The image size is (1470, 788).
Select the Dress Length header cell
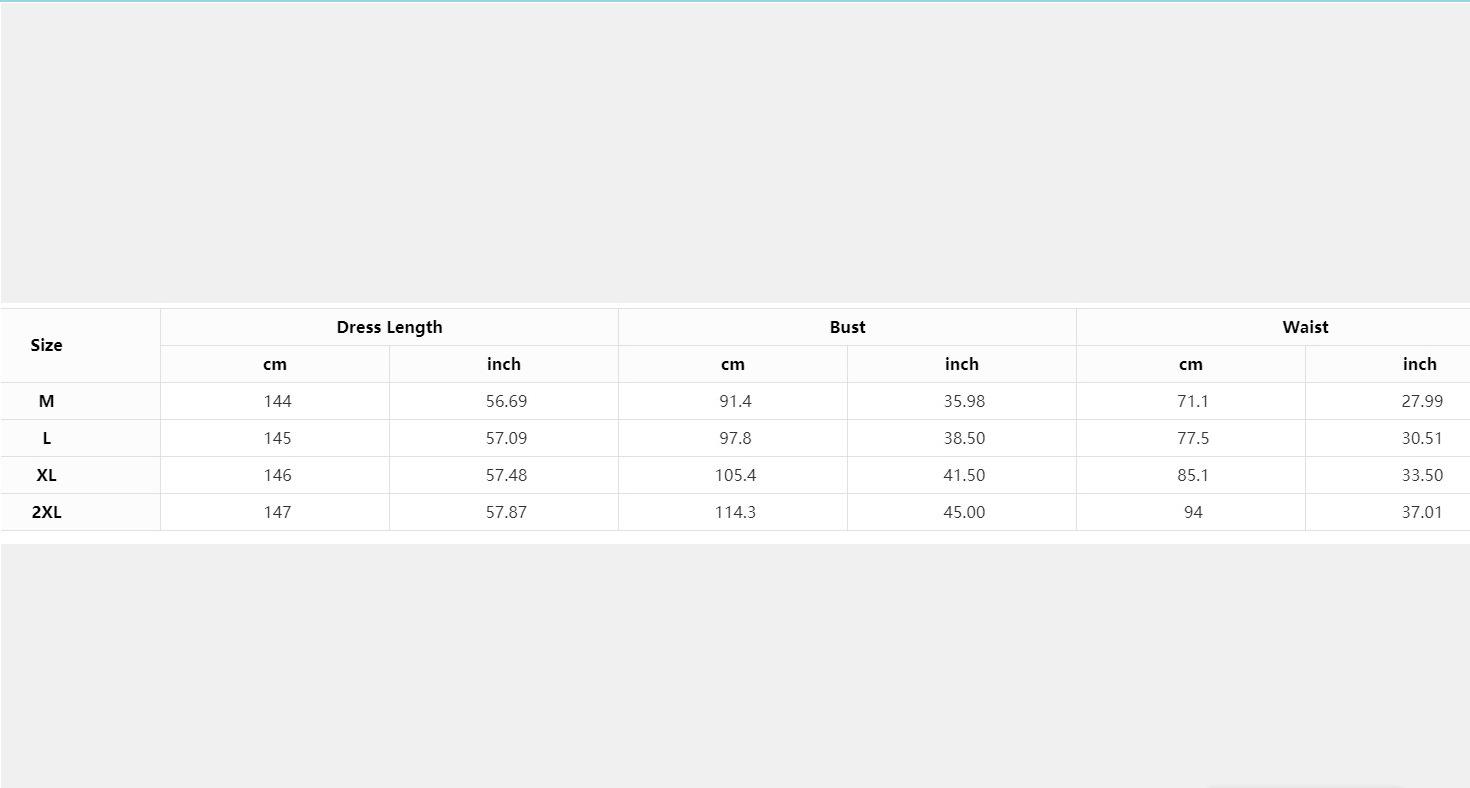(389, 327)
